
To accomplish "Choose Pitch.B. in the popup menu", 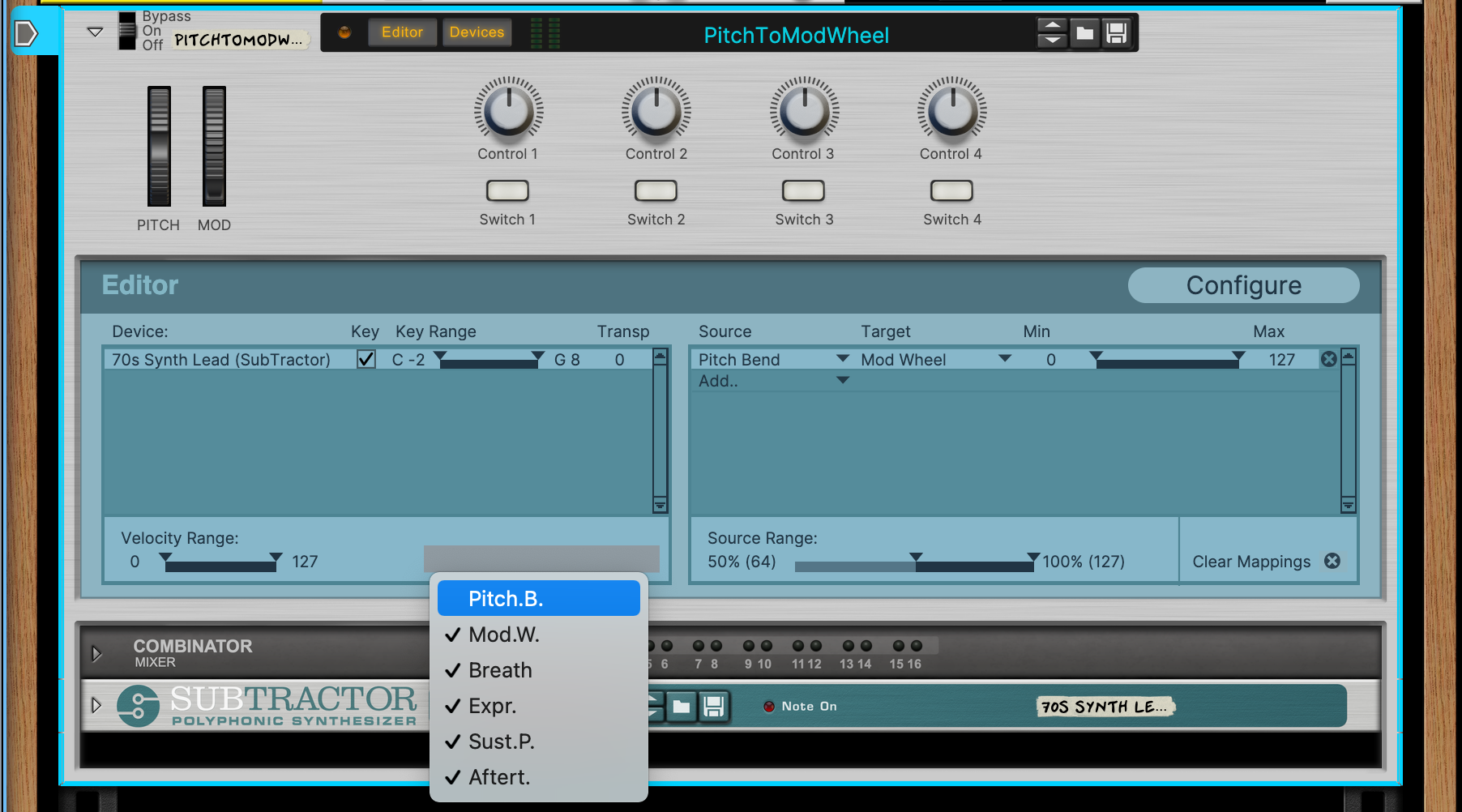I will point(539,598).
